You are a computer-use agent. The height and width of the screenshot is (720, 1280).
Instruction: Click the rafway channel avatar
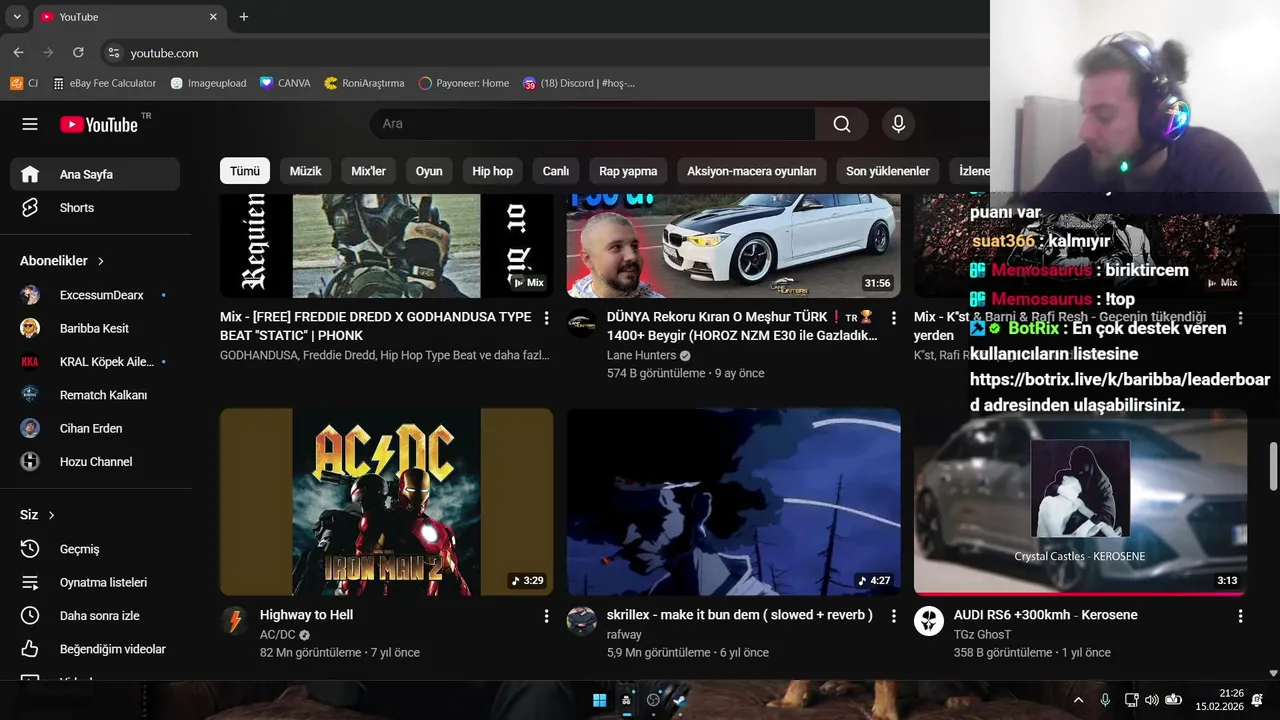582,621
